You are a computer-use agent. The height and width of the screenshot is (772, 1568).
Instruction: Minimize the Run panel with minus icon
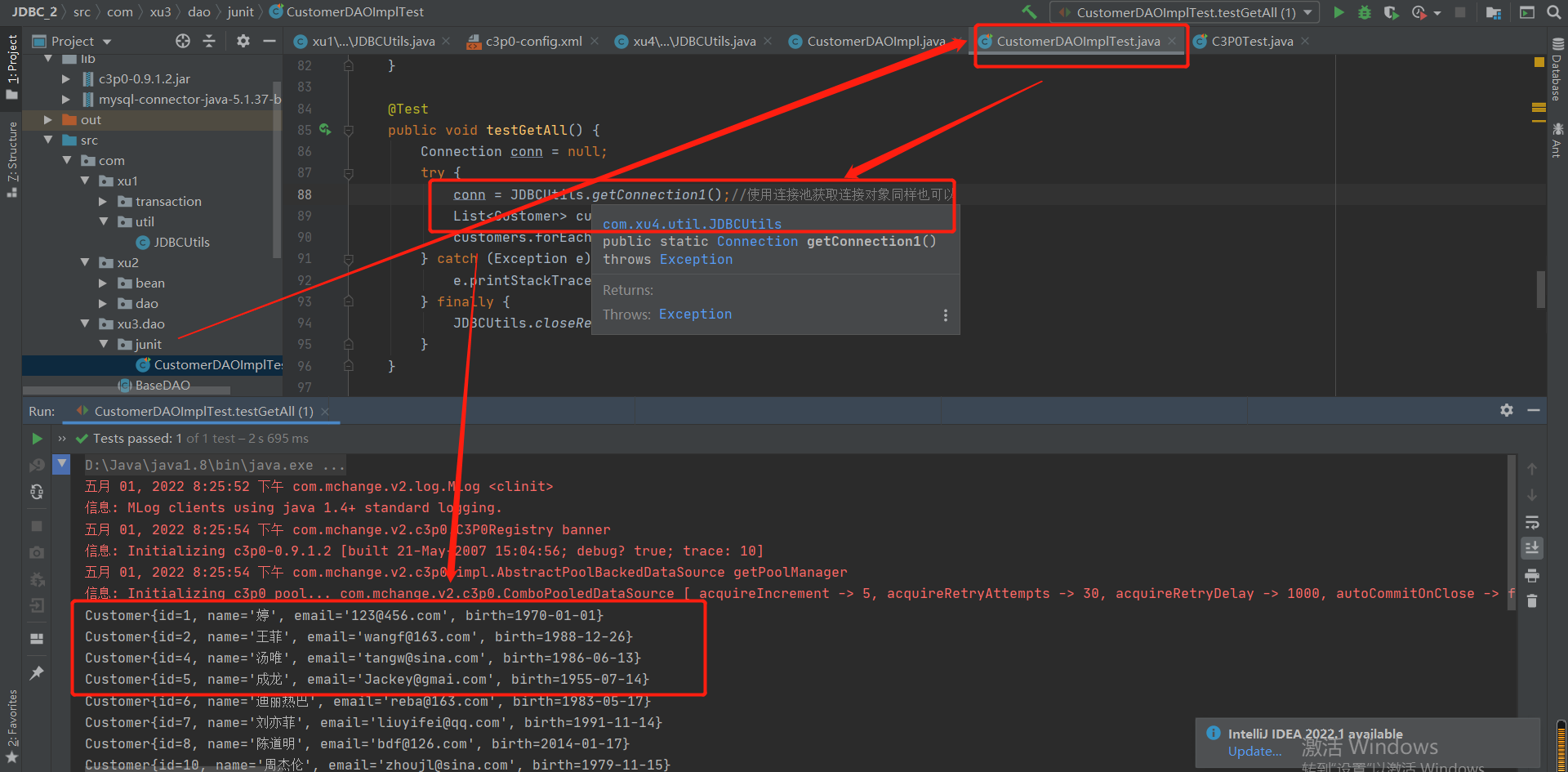[x=1534, y=410]
